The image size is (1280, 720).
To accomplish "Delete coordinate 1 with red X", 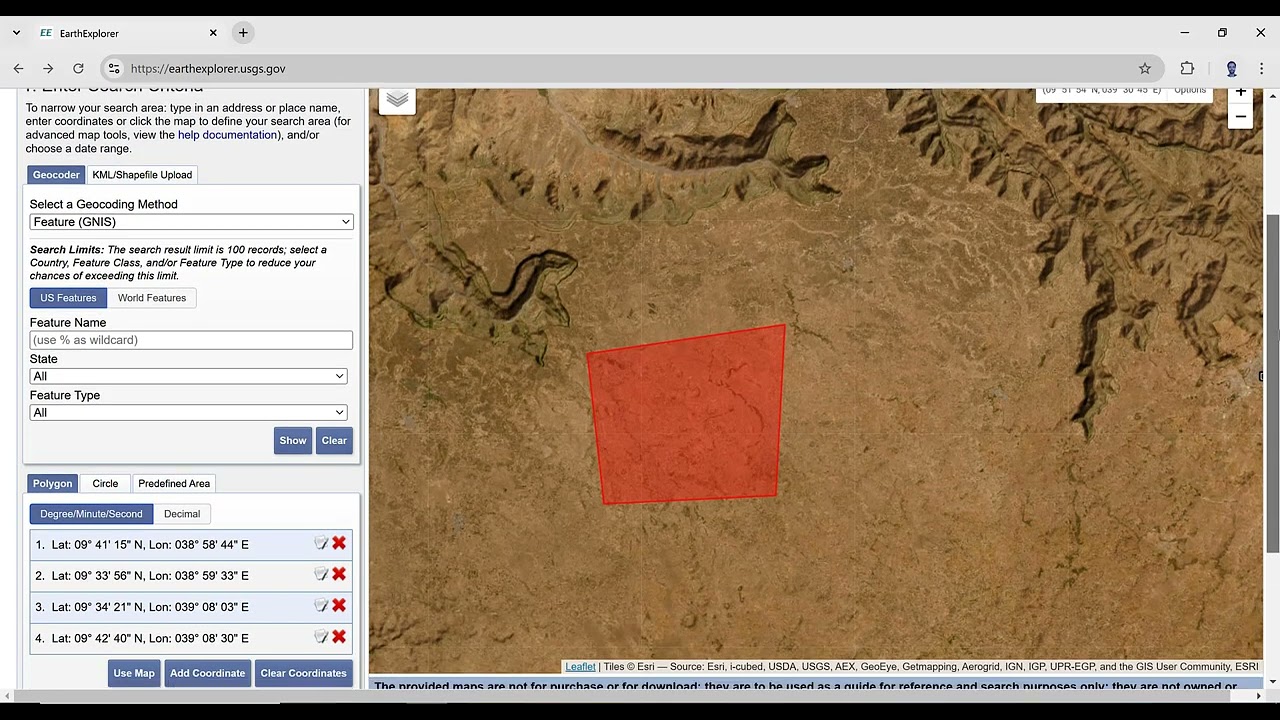I will 339,543.
